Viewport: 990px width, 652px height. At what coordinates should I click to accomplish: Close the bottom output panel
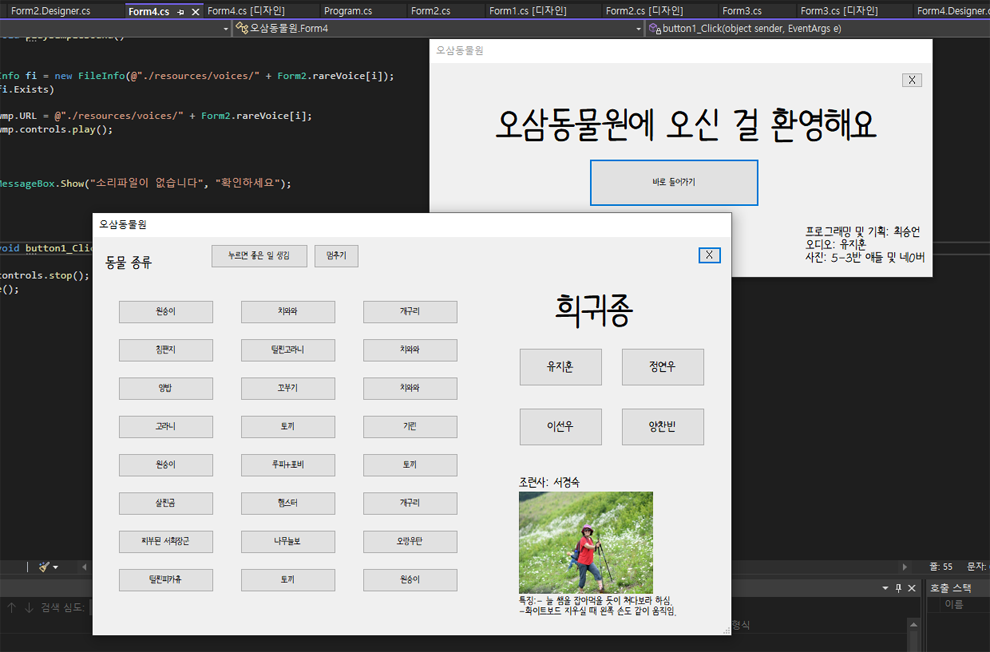911,588
